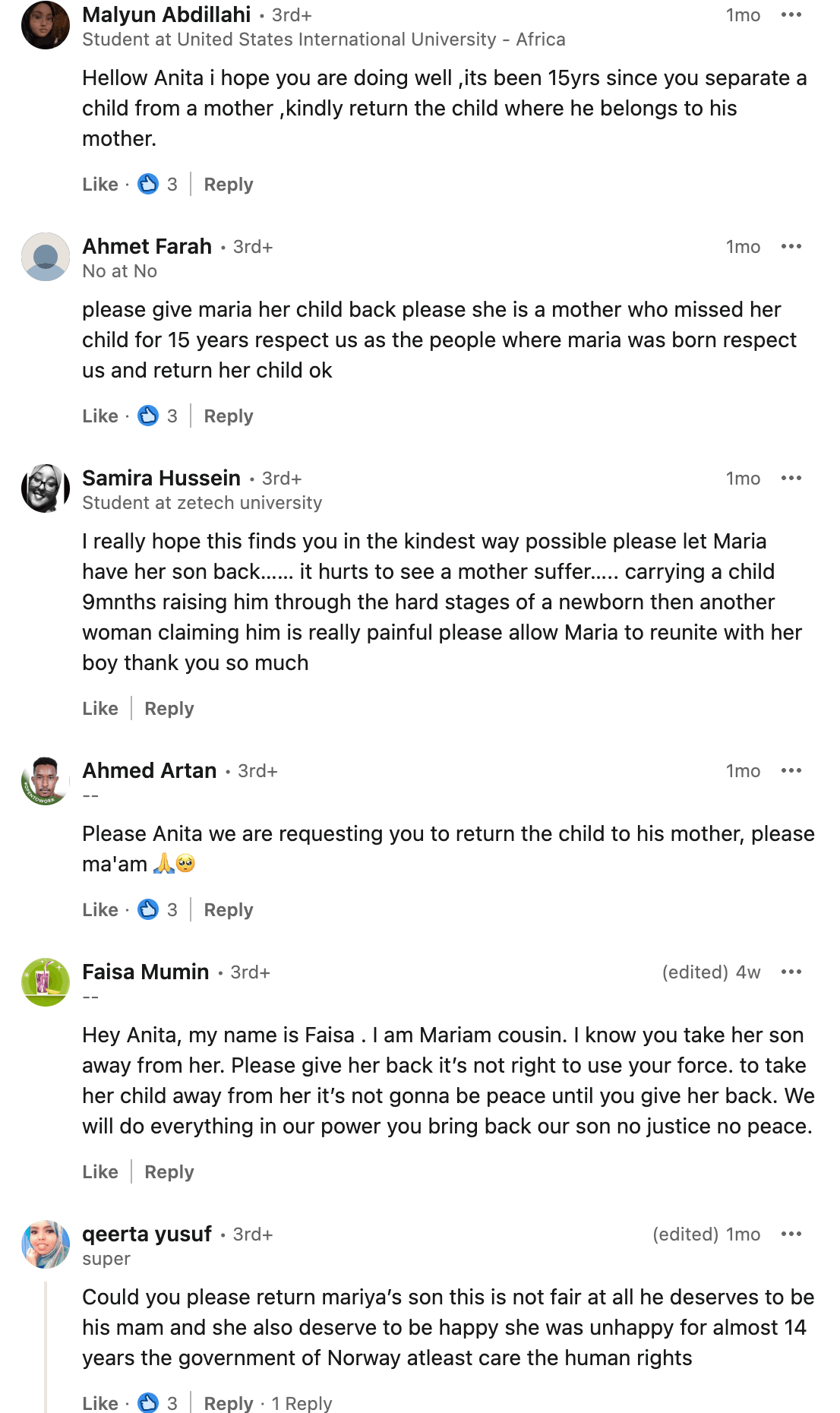Open more options on Malyun Abdillahi's comment

click(791, 15)
